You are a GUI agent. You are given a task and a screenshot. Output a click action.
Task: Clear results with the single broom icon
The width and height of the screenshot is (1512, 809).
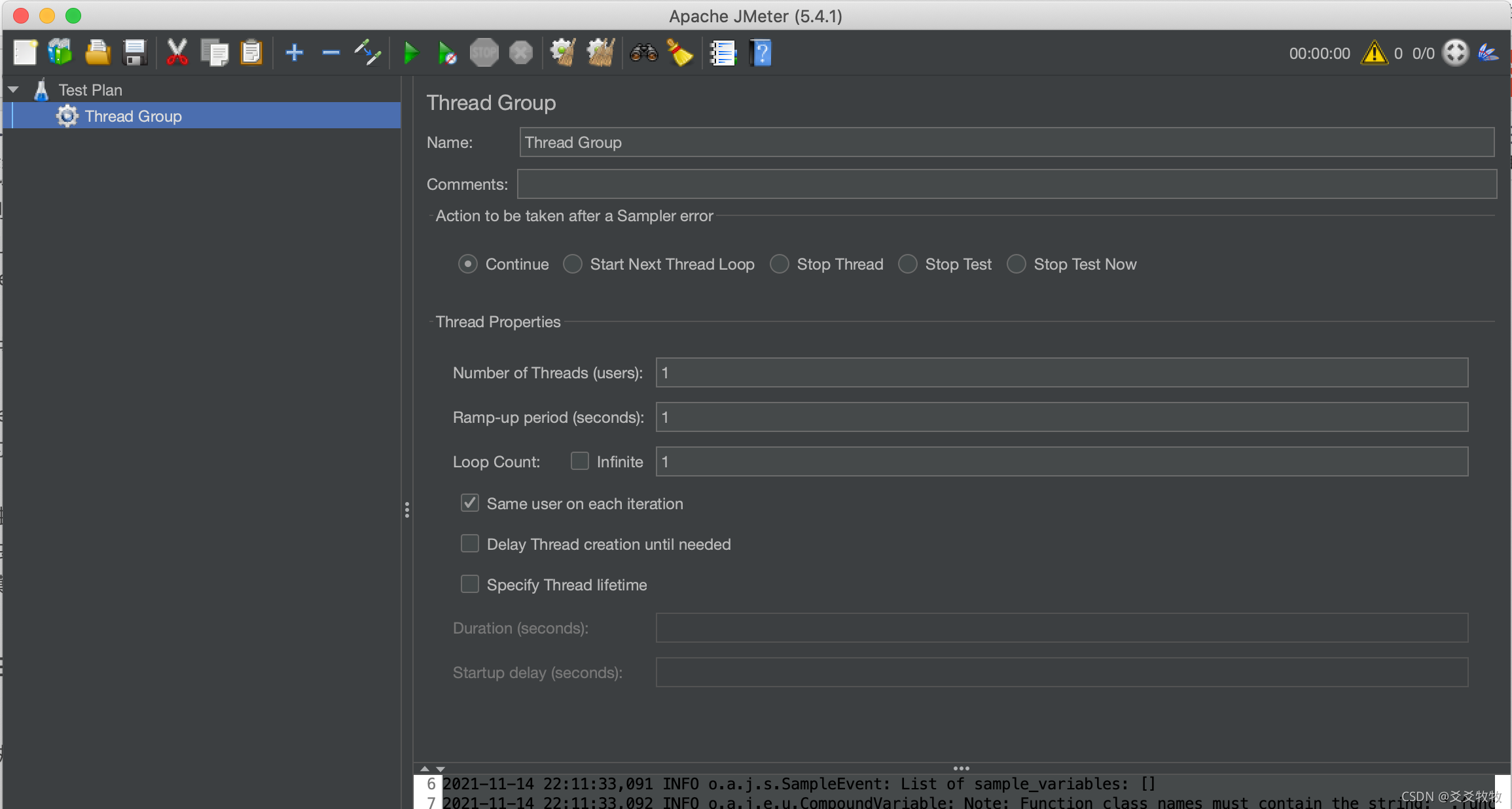pos(563,53)
